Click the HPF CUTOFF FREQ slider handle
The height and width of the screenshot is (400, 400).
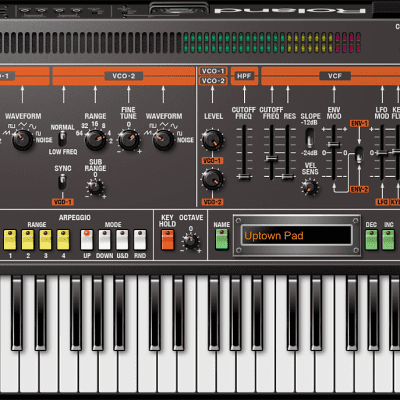(244, 177)
